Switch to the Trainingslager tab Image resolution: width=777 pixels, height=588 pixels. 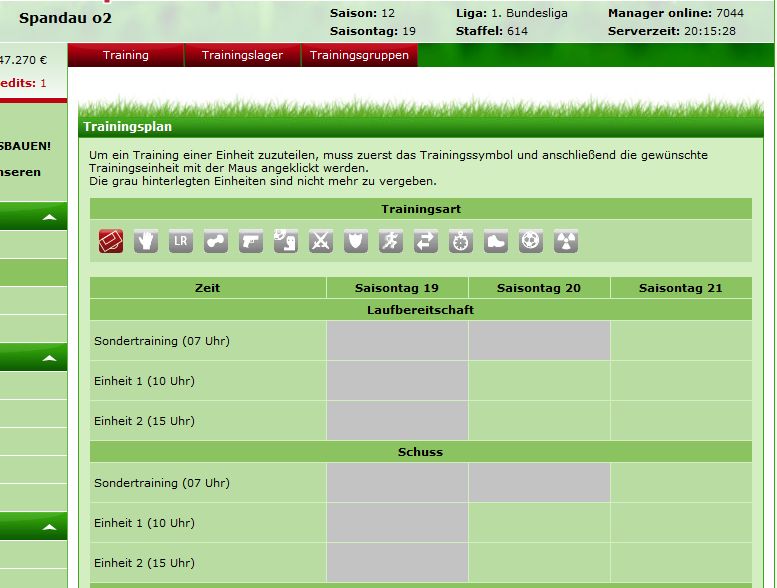[242, 56]
